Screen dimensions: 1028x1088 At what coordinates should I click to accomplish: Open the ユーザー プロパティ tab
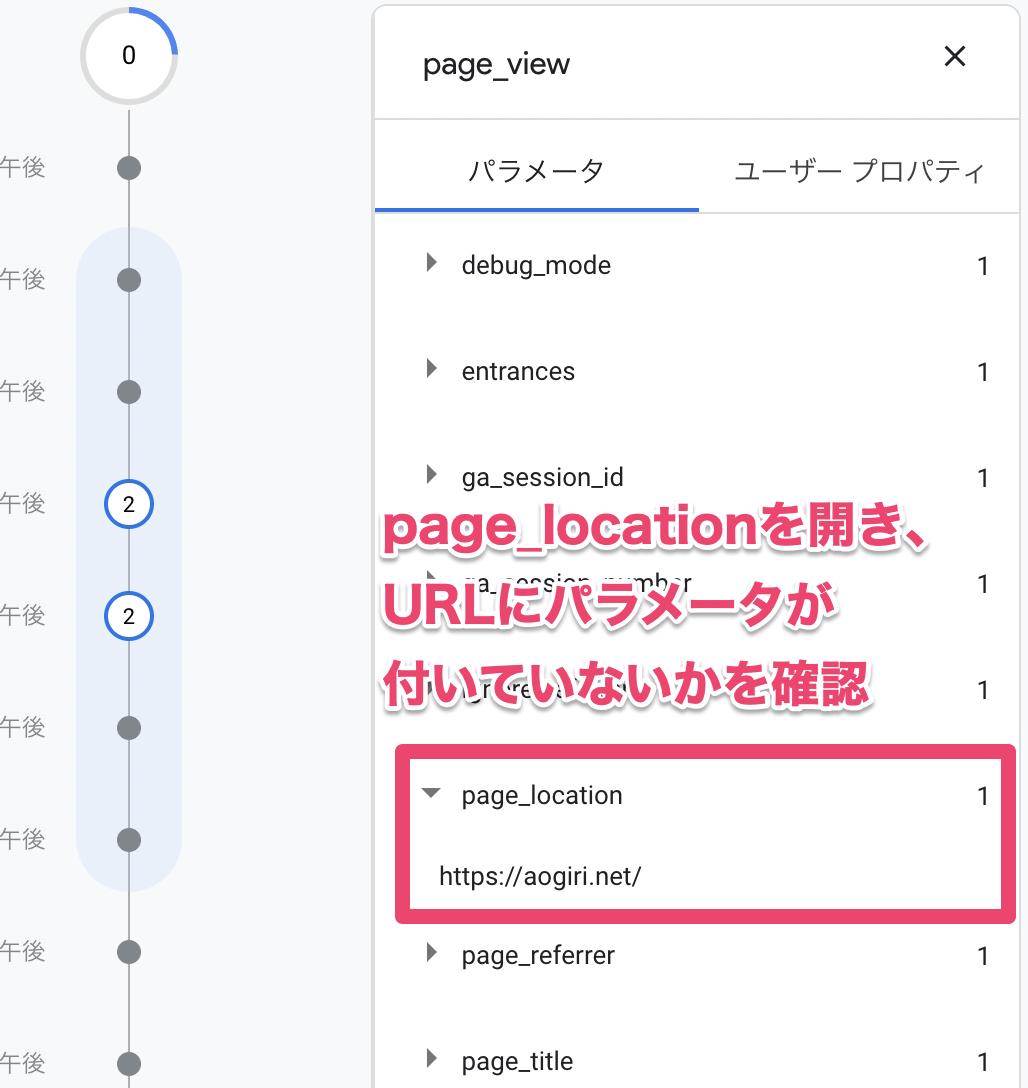click(x=859, y=171)
